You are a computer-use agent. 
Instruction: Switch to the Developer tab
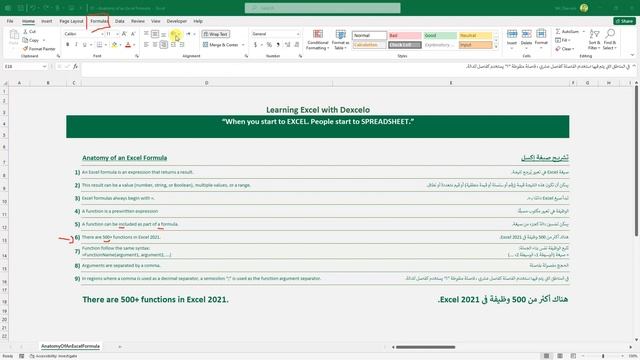[177, 21]
